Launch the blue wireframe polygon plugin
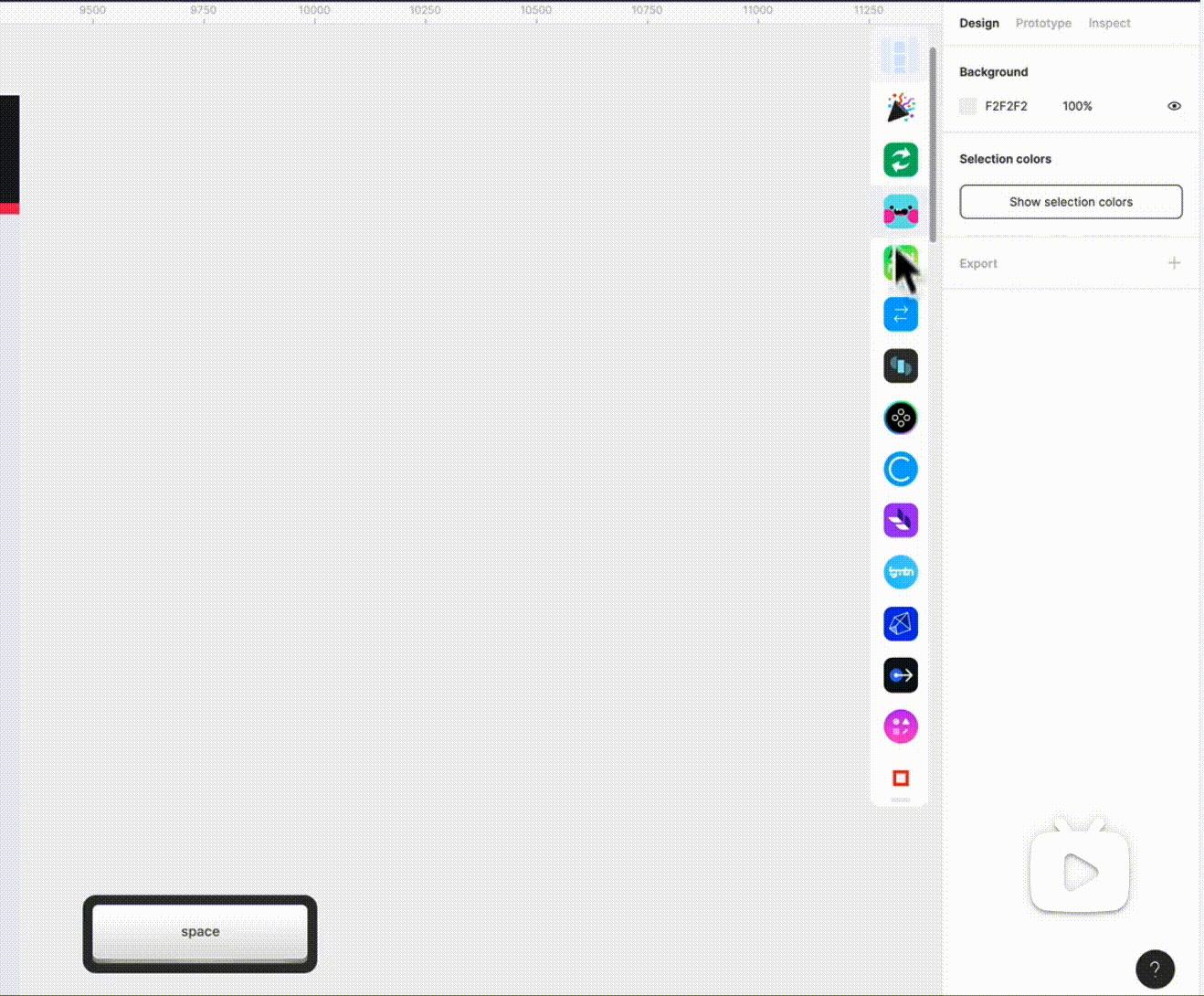This screenshot has height=996, width=1204. coord(901,624)
